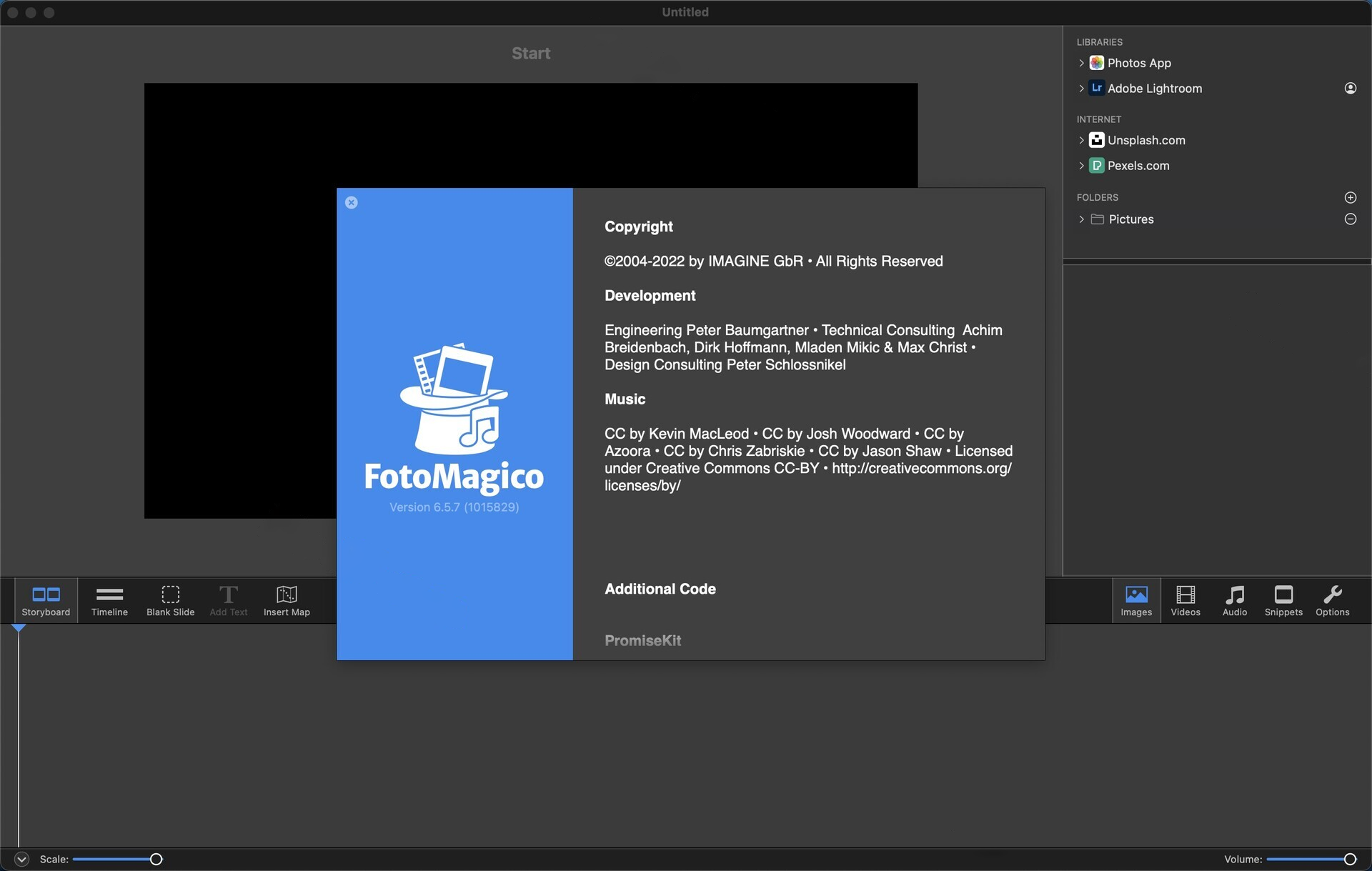The height and width of the screenshot is (871, 1372).
Task: Remove the Pictures folder with the minus button
Action: click(x=1350, y=219)
